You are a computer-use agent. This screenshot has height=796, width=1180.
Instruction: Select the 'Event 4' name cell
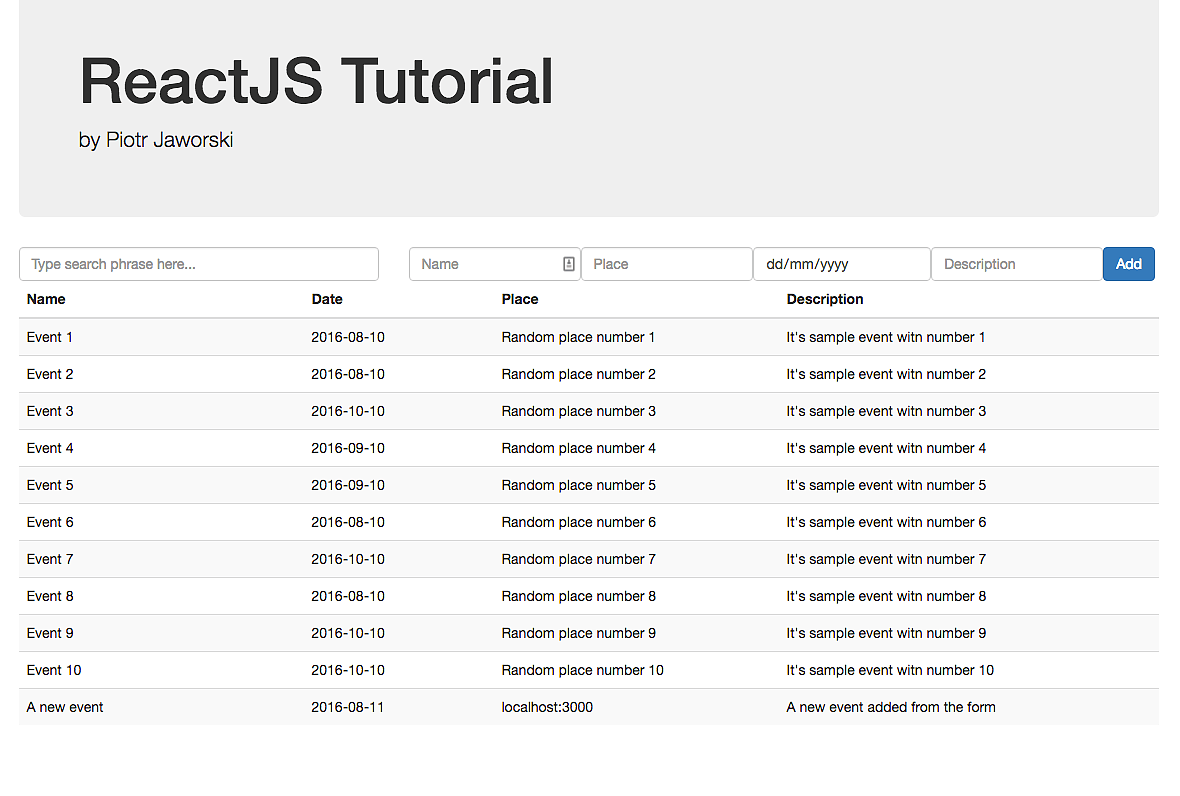[x=50, y=448]
